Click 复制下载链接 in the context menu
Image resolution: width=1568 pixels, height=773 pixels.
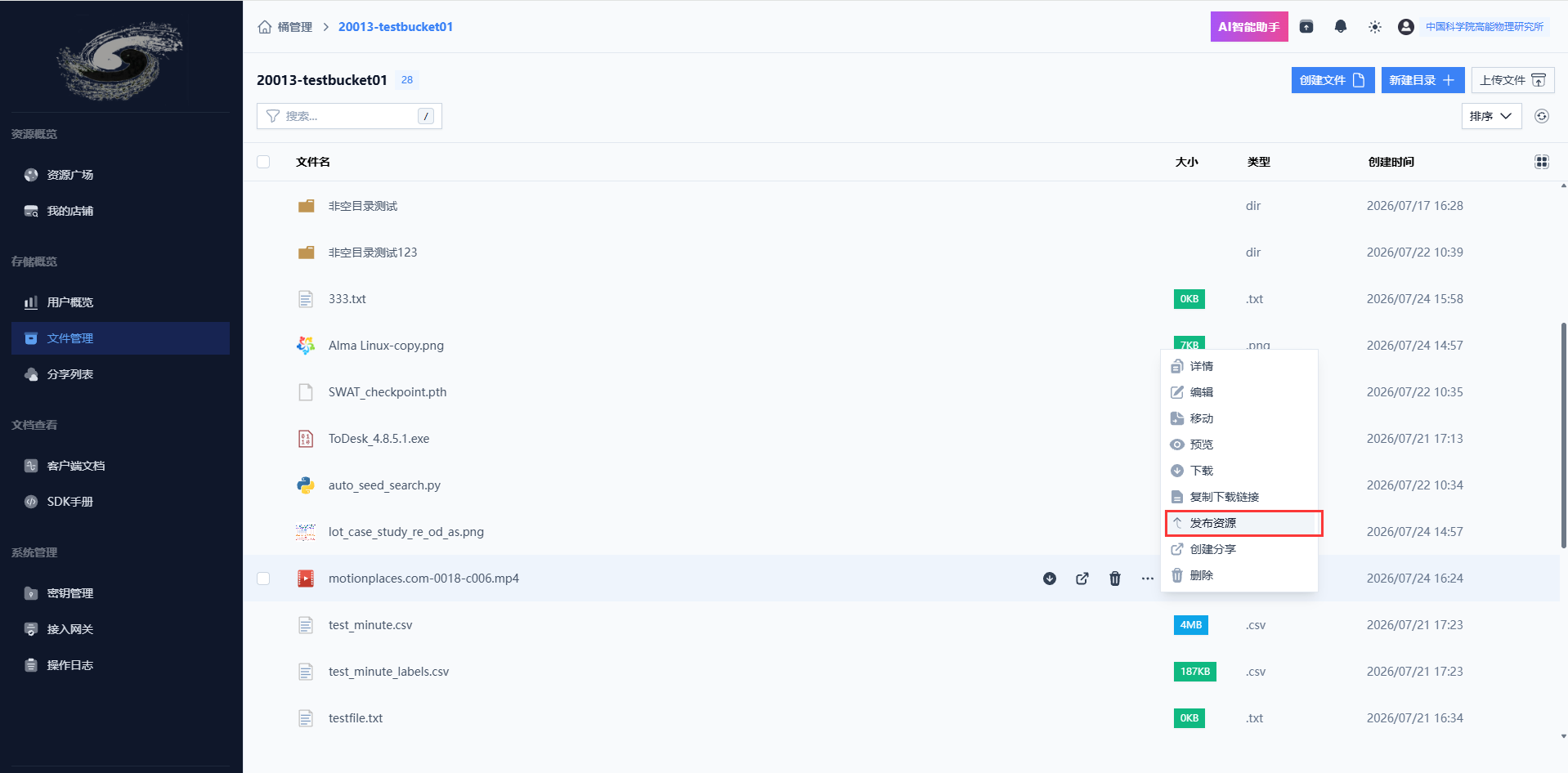pos(1239,497)
